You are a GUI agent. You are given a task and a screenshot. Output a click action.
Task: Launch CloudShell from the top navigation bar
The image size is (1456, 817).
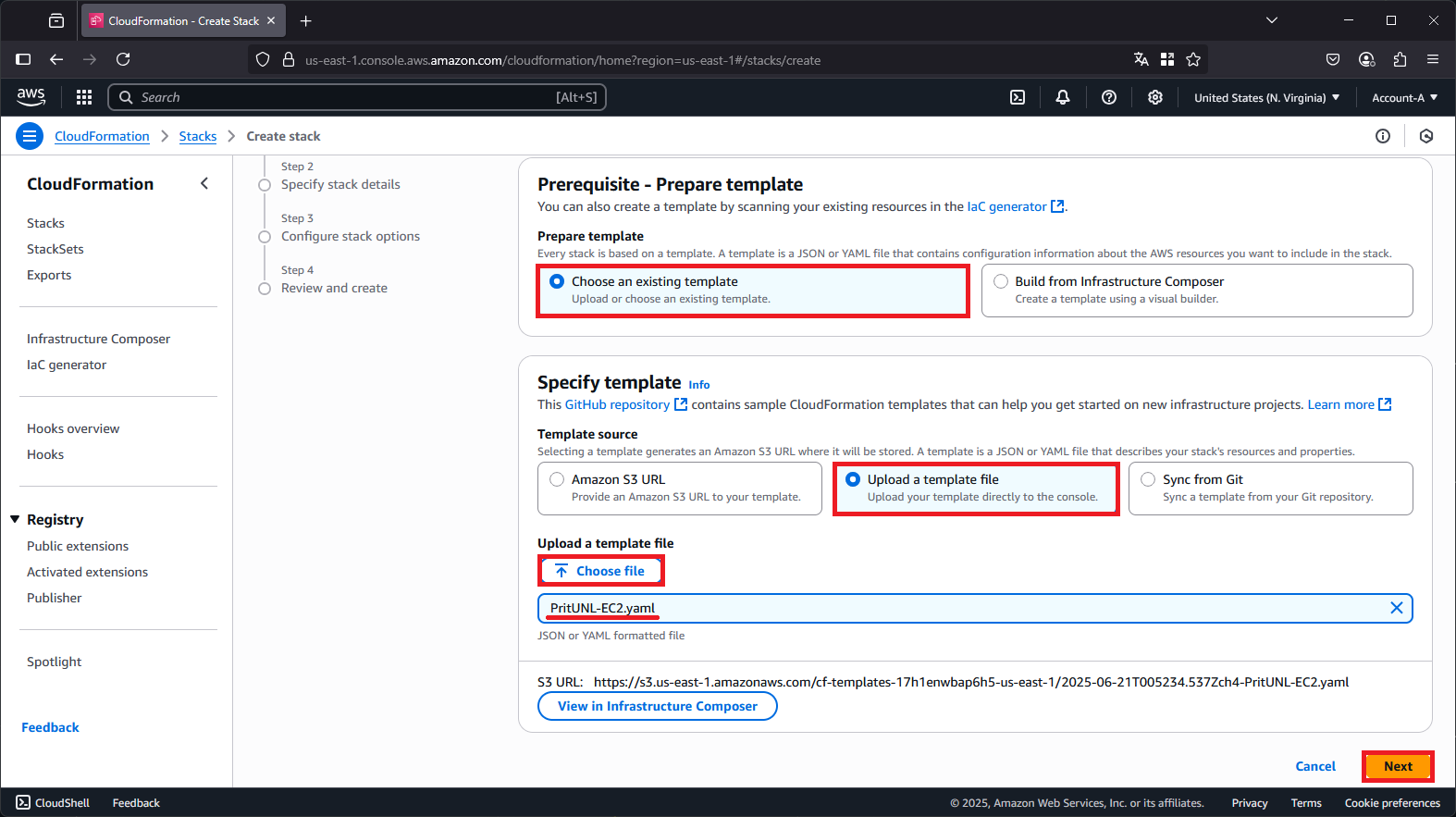[1018, 97]
